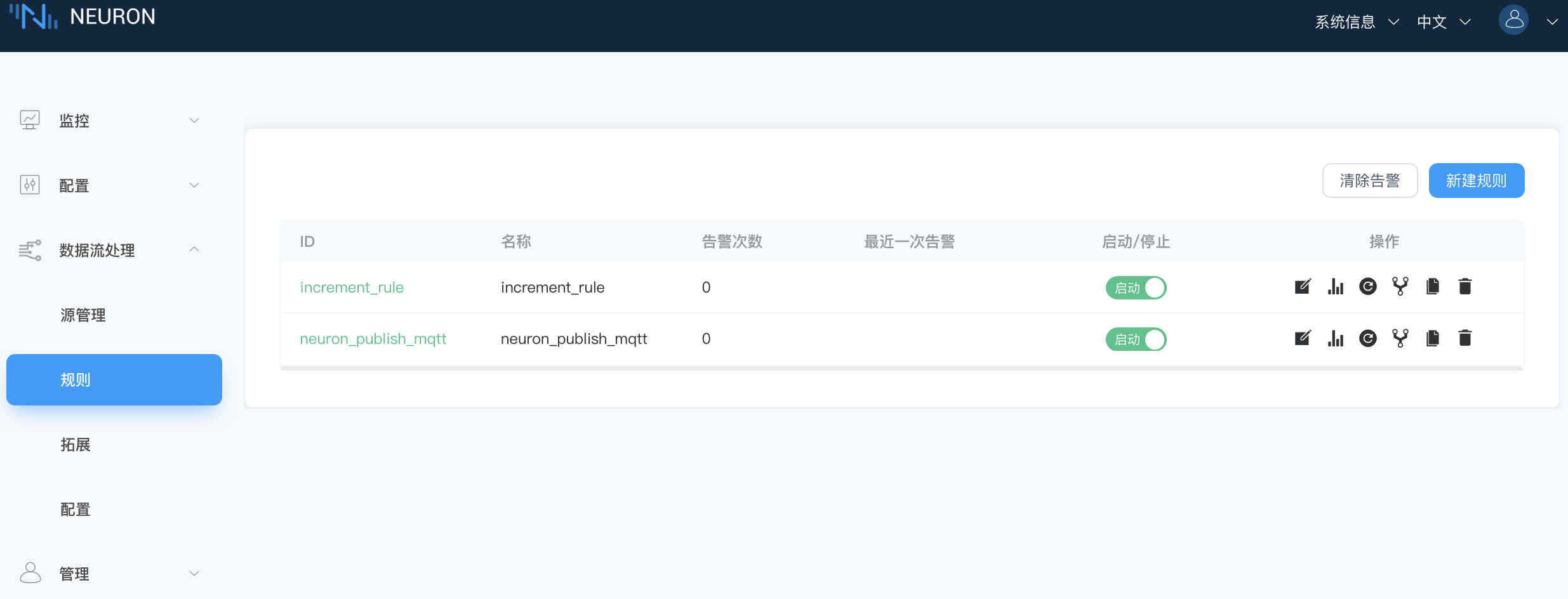The image size is (1568, 599).
Task: Click alarm count 0 for increment_rule
Action: (706, 287)
